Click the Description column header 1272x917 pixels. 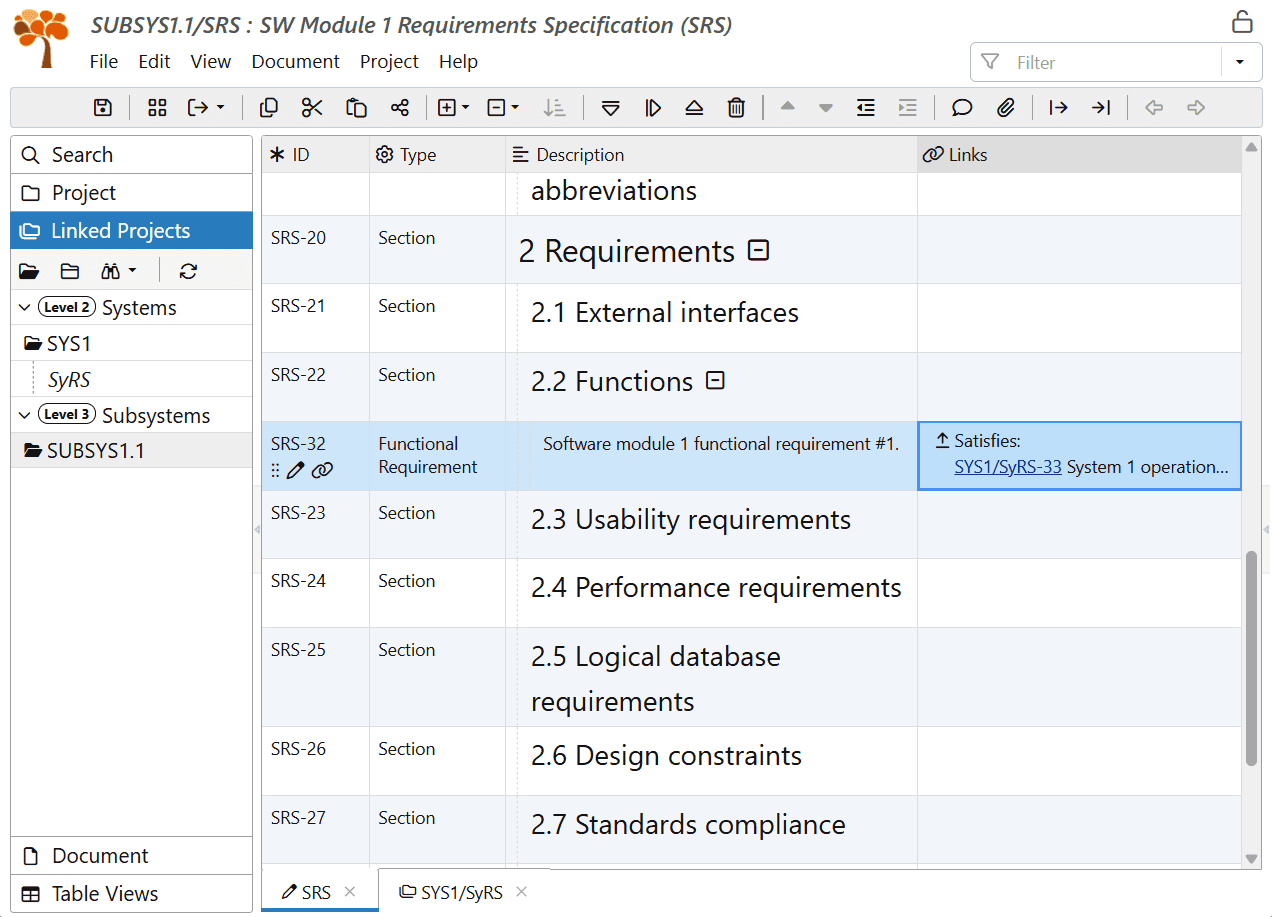[x=711, y=155]
